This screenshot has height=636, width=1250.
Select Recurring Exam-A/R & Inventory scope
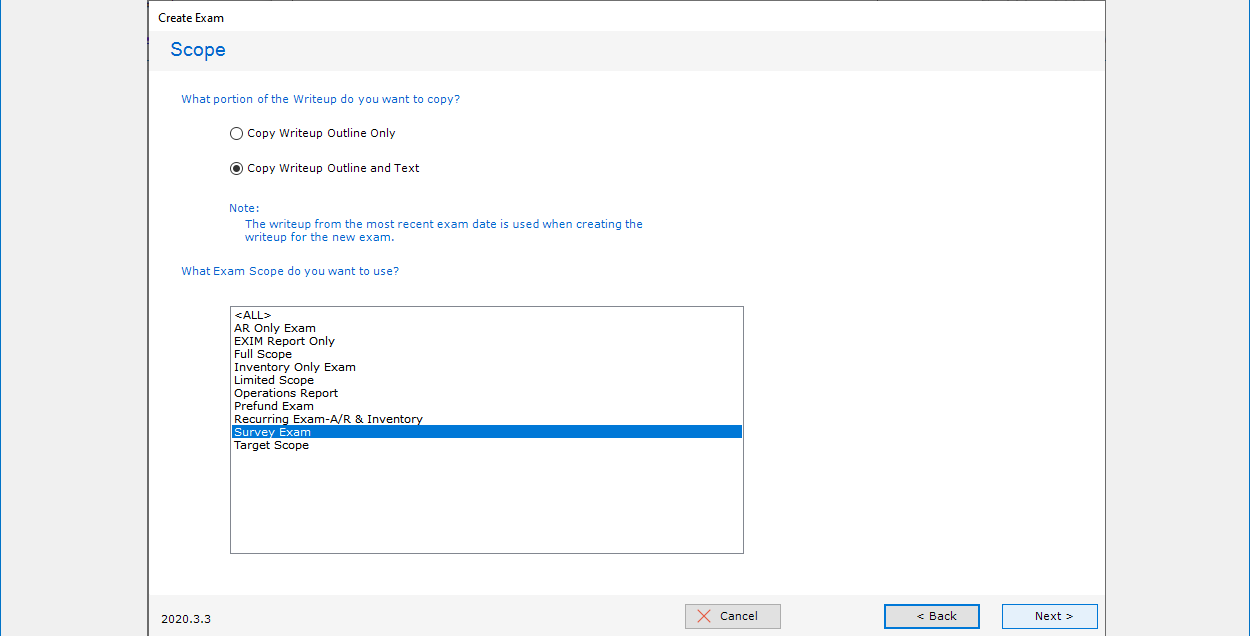(x=328, y=419)
